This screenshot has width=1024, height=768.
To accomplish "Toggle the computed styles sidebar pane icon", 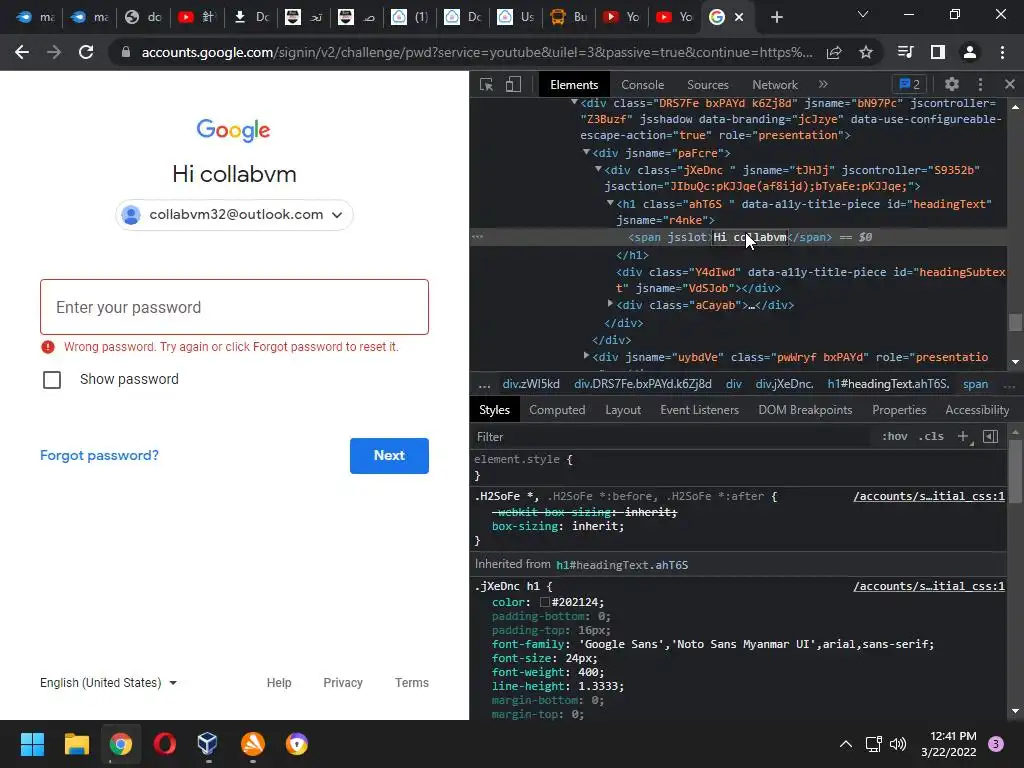I will pos(990,436).
